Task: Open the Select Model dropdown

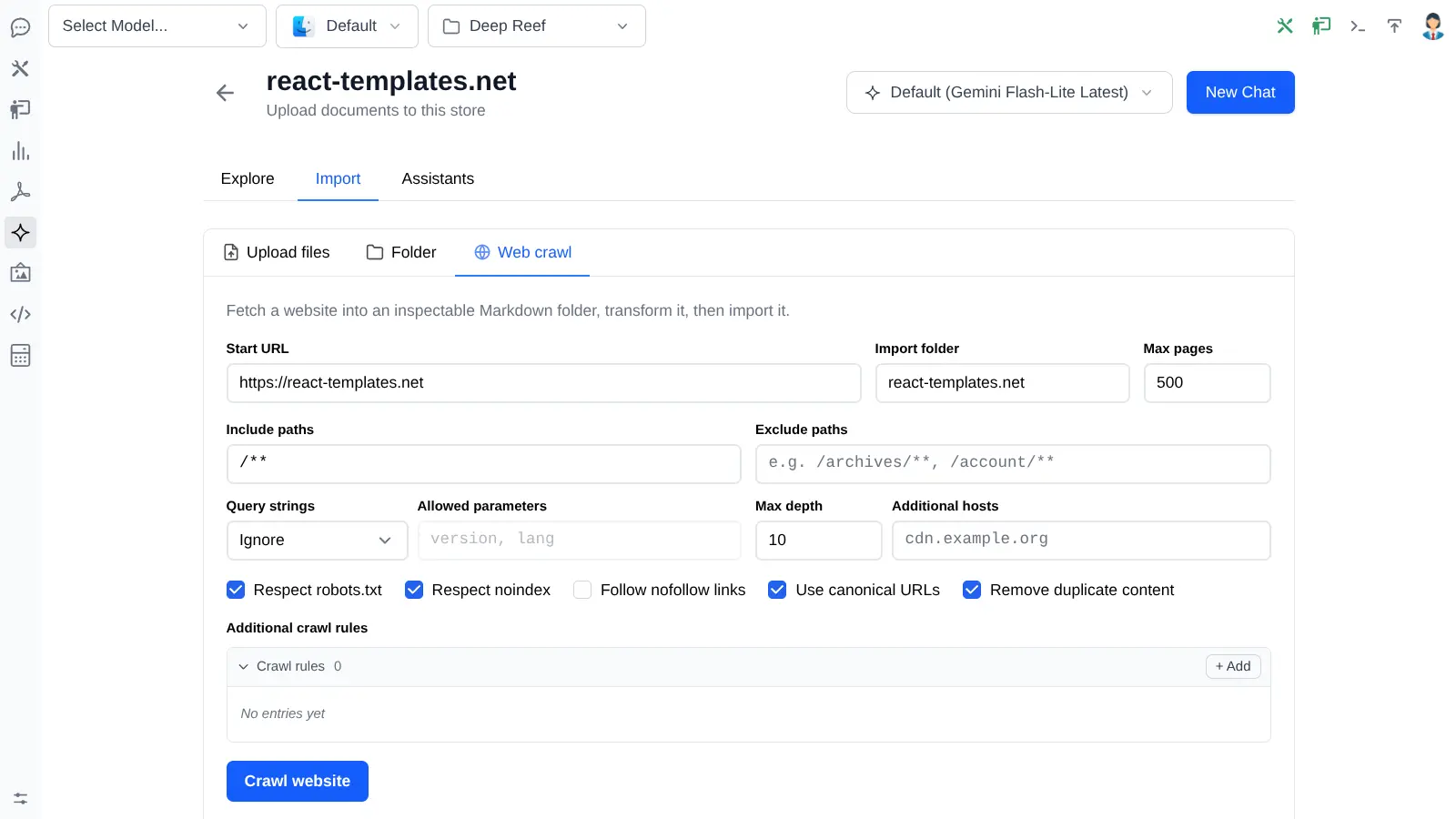Action: coord(157,26)
